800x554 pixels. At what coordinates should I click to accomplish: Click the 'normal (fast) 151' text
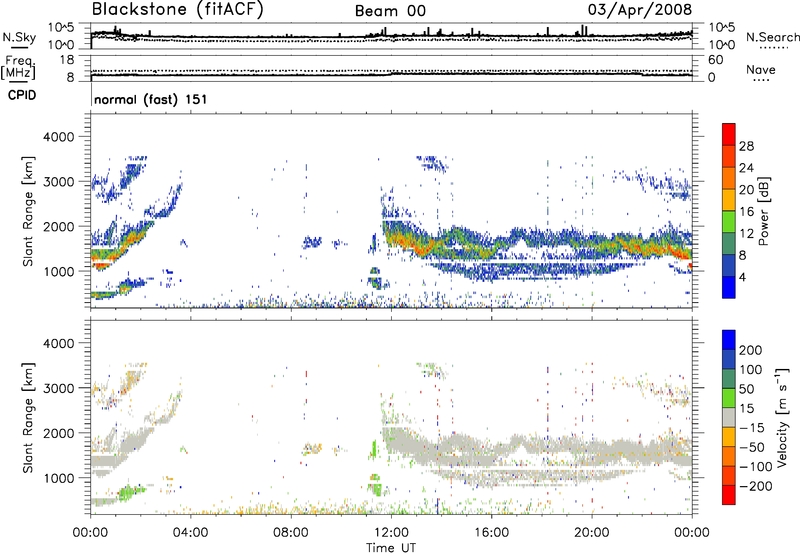coord(151,99)
